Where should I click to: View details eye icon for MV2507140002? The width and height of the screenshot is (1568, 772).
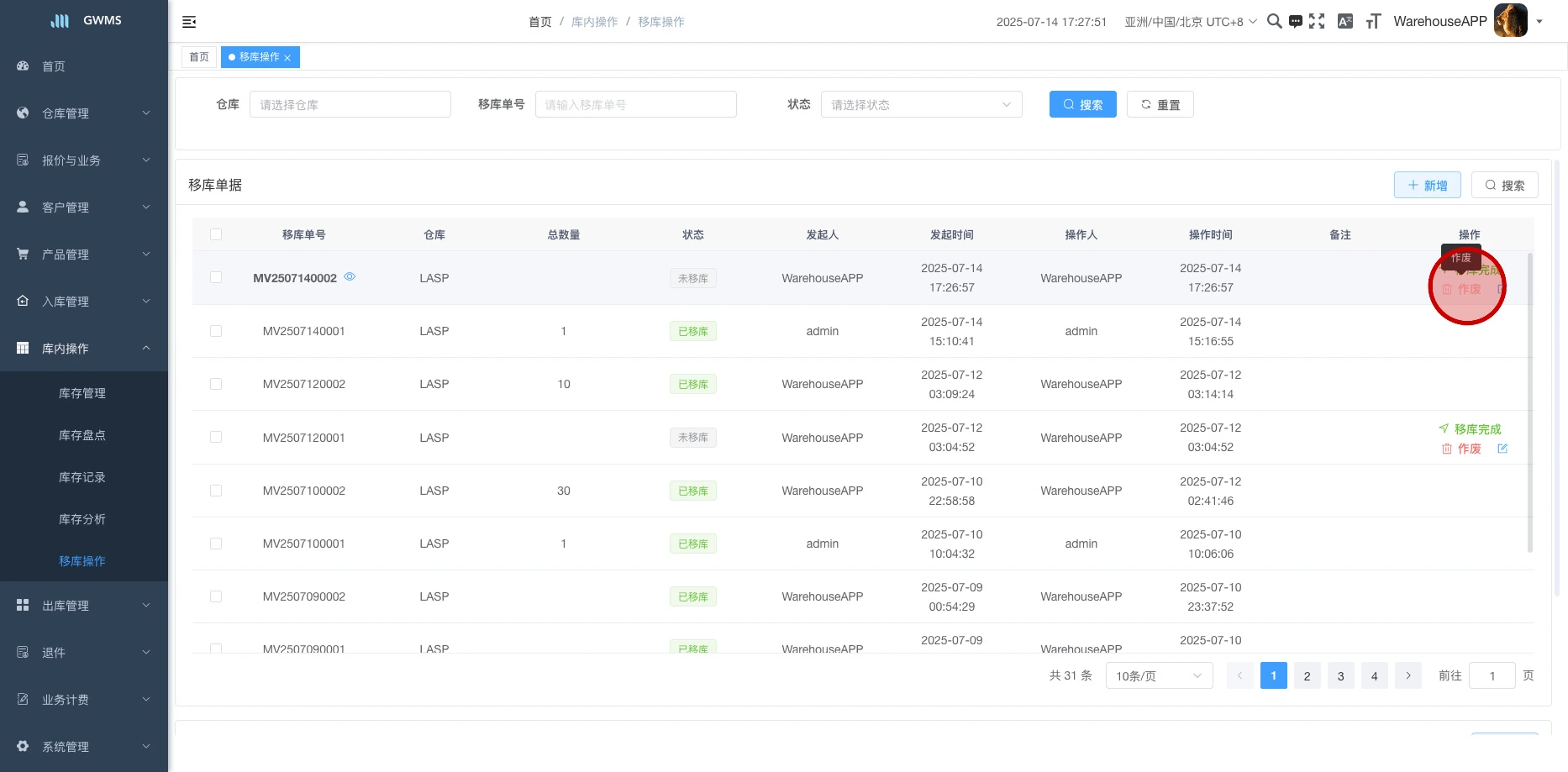350,276
